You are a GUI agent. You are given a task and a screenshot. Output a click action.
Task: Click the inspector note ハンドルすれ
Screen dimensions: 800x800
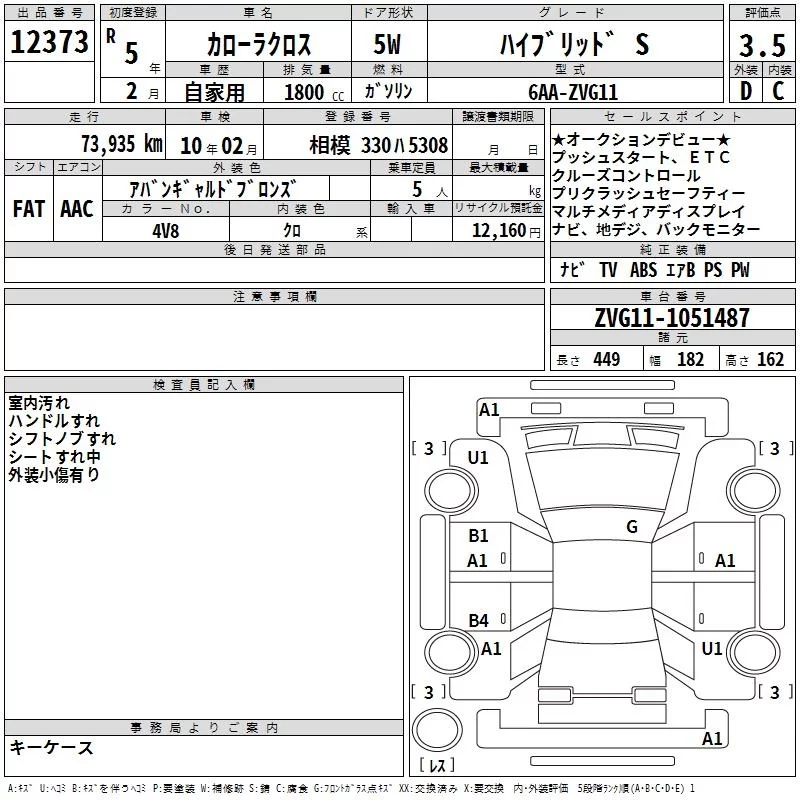point(54,421)
